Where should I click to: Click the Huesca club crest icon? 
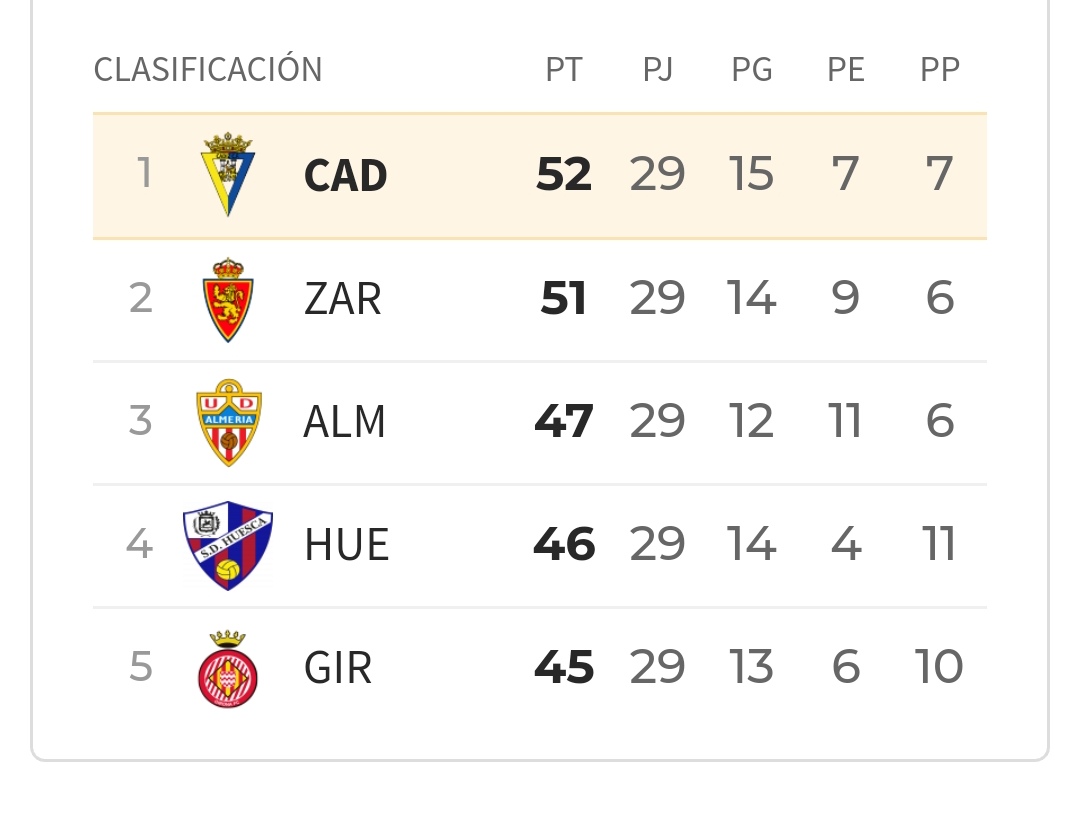pos(228,545)
